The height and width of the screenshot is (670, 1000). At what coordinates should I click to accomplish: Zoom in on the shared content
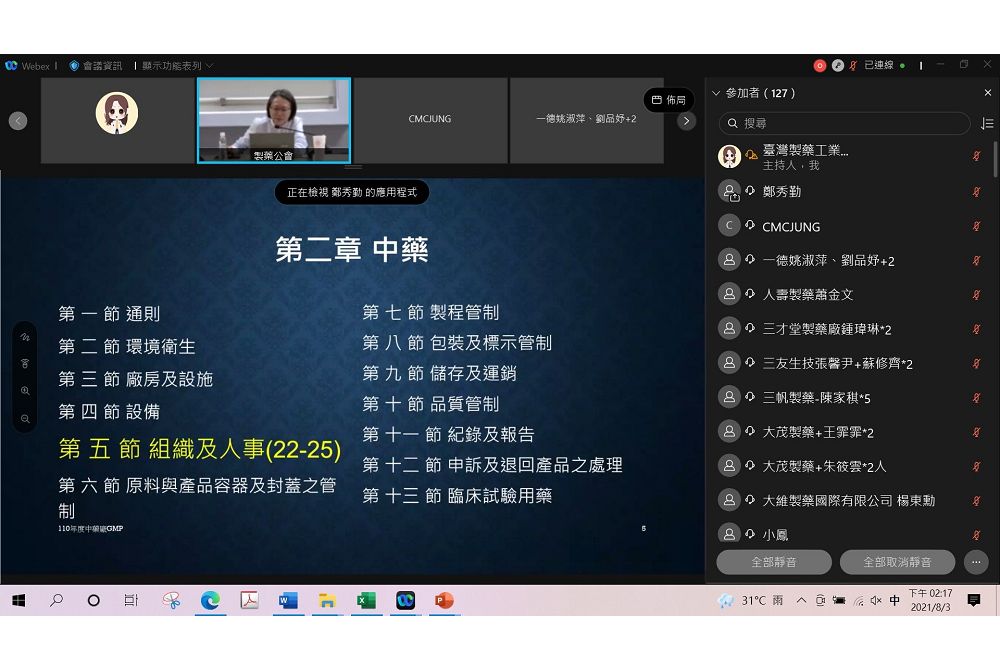click(x=25, y=391)
